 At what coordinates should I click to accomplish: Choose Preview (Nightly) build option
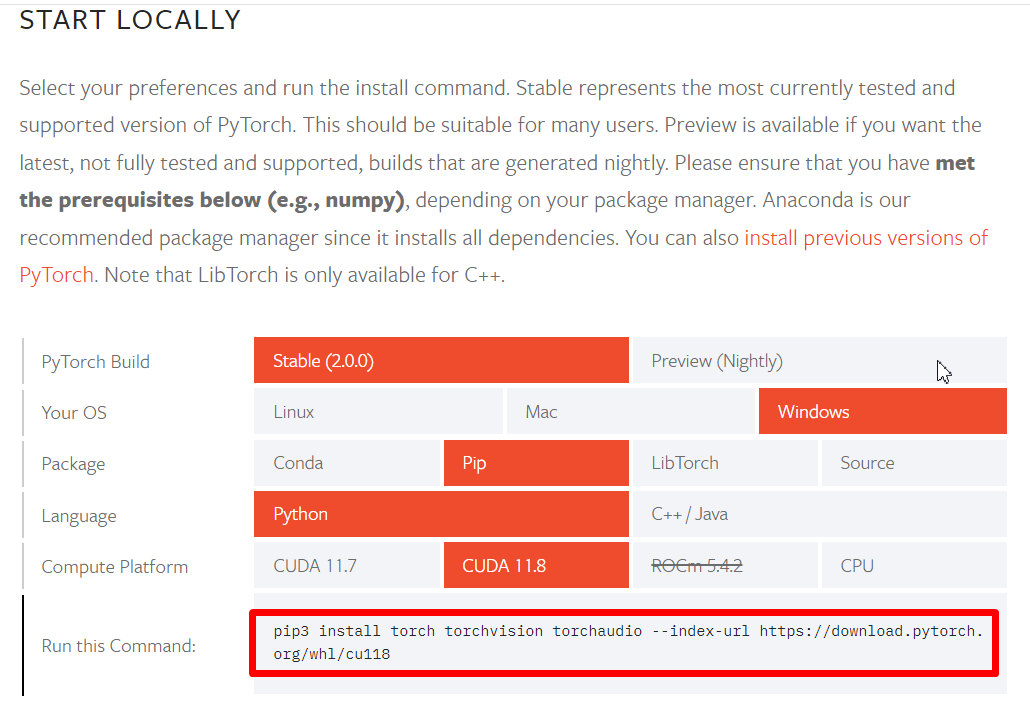click(818, 361)
